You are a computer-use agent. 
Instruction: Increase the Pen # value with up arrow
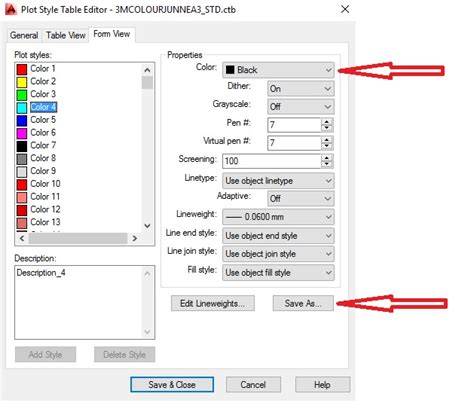click(x=327, y=122)
